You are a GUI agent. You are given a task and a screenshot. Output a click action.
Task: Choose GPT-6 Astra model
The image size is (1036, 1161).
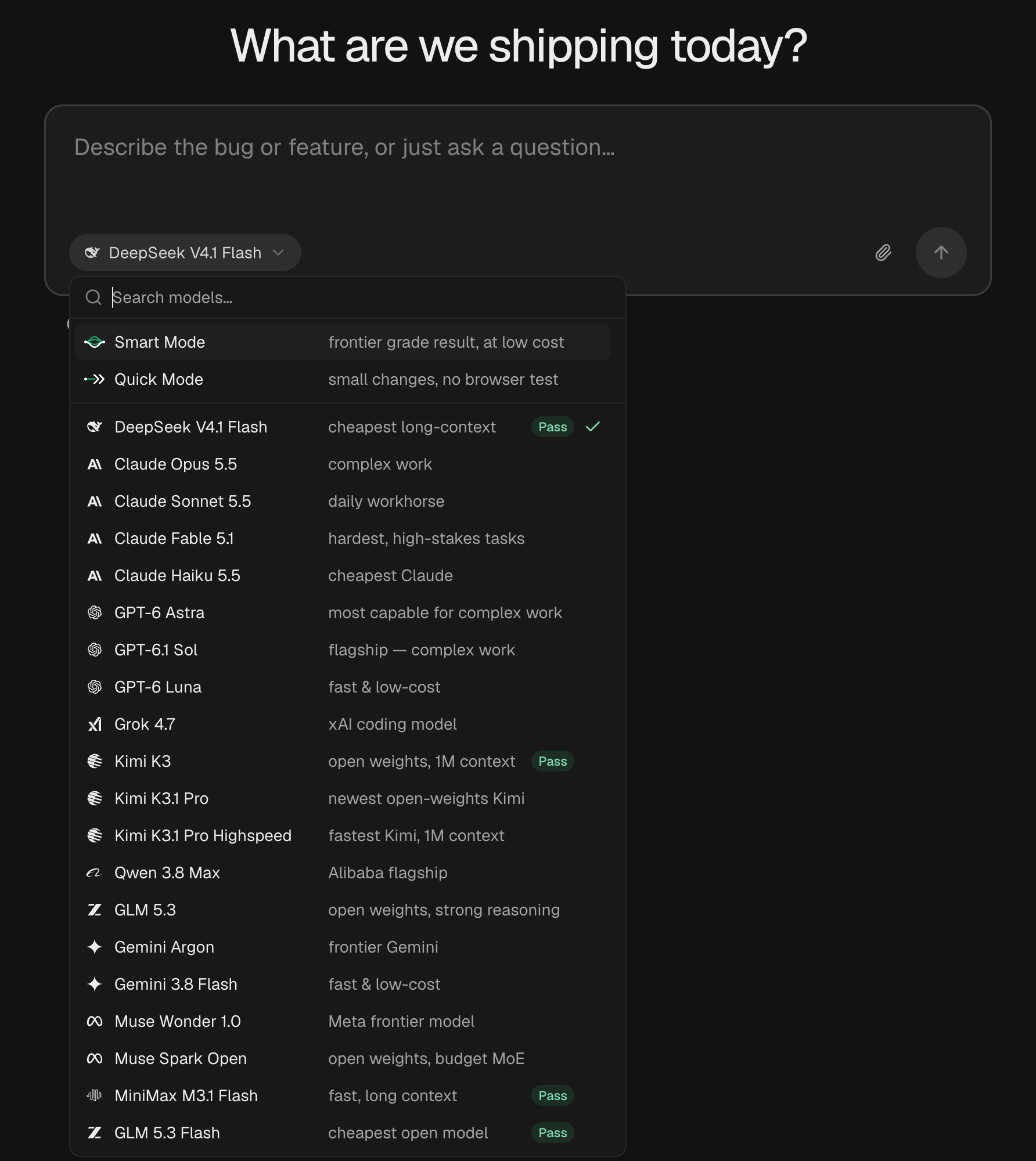coord(343,612)
